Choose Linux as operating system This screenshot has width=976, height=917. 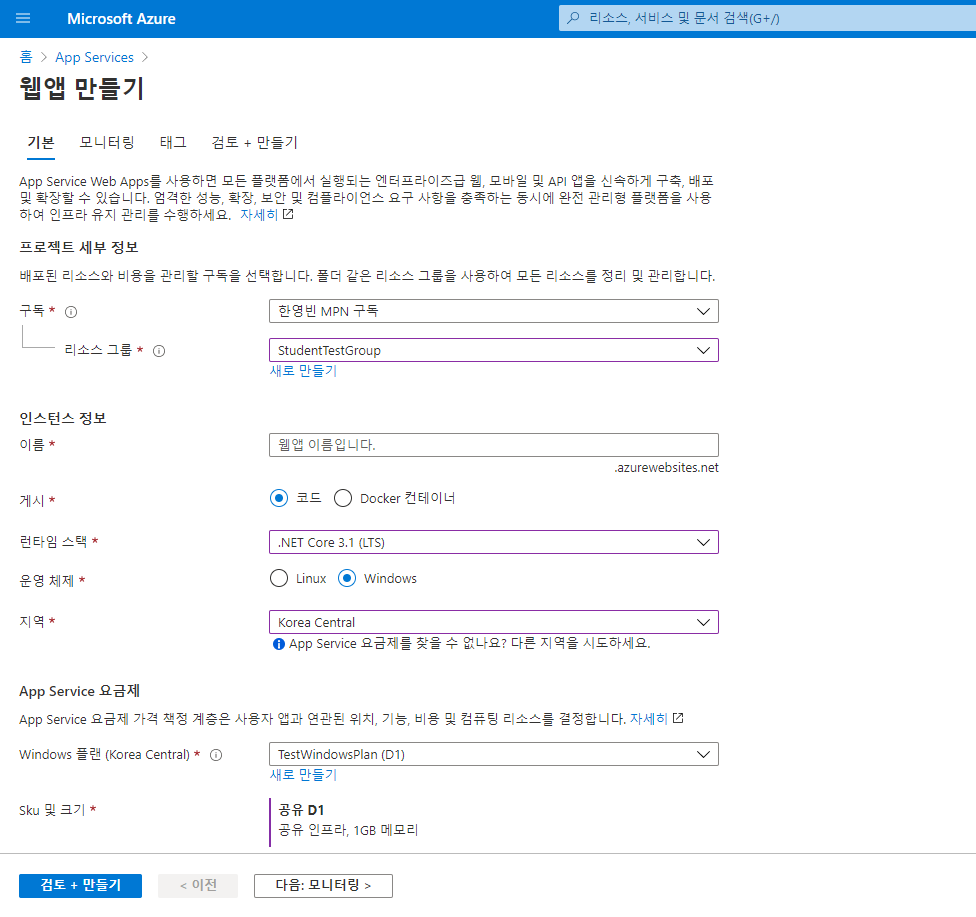(x=279, y=578)
